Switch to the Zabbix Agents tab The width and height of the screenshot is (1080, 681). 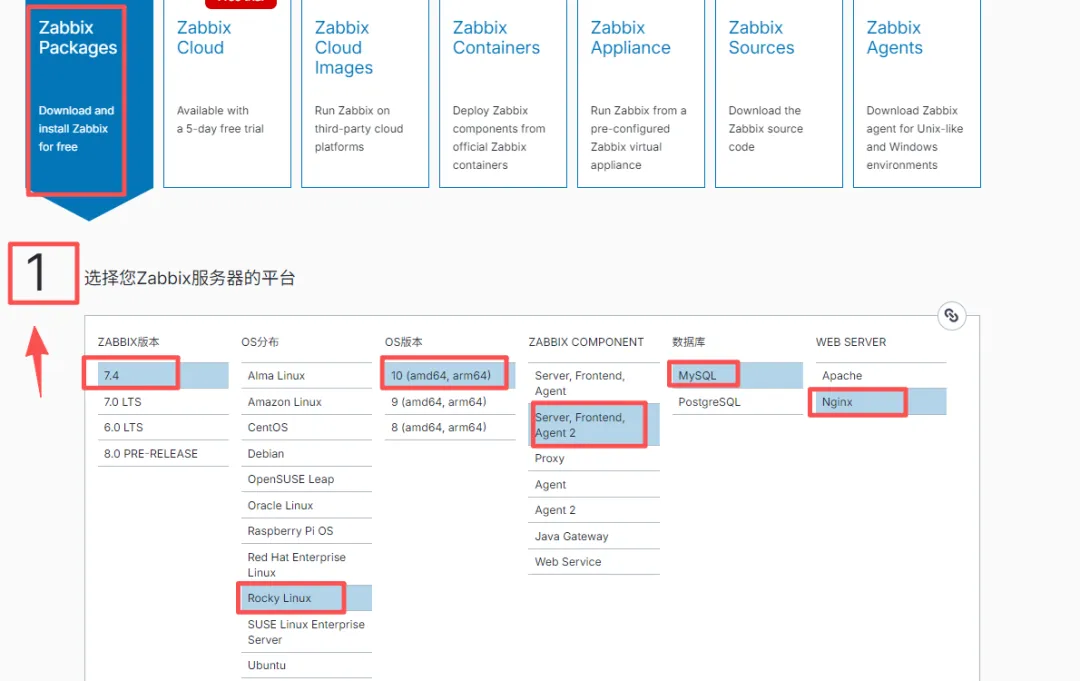(x=917, y=93)
